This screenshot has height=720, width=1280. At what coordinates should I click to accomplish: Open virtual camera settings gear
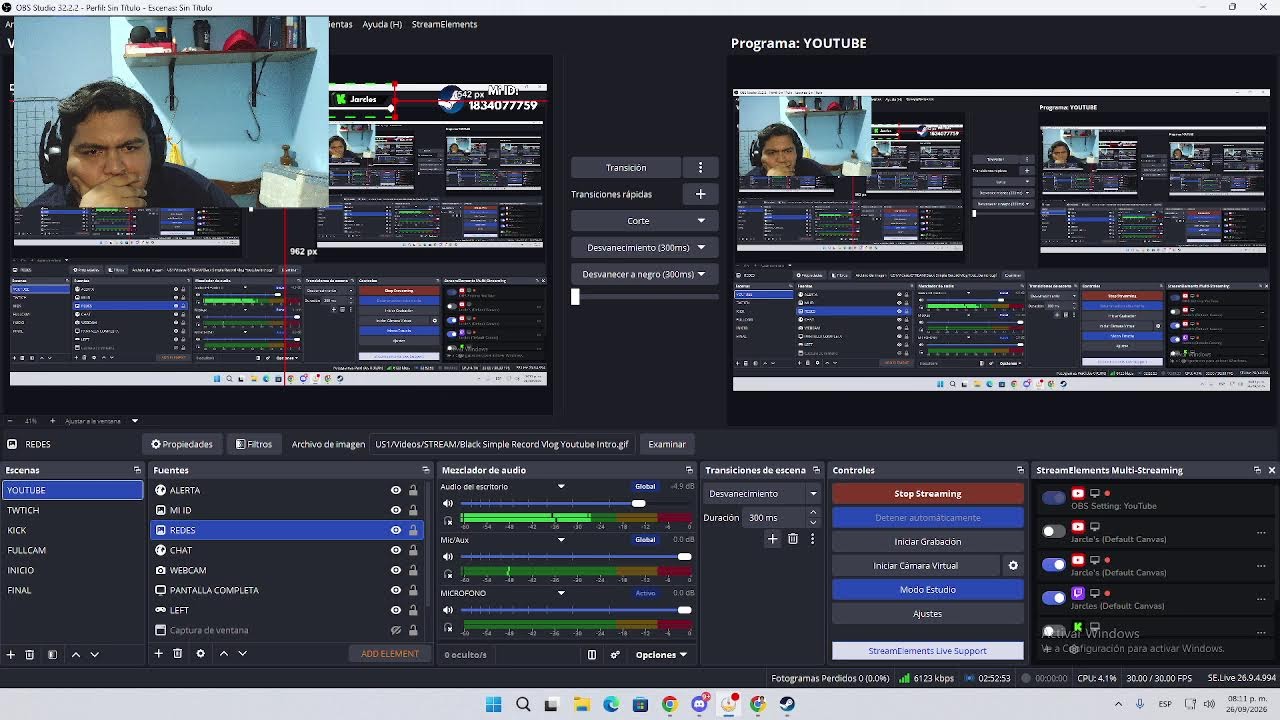tap(1013, 565)
